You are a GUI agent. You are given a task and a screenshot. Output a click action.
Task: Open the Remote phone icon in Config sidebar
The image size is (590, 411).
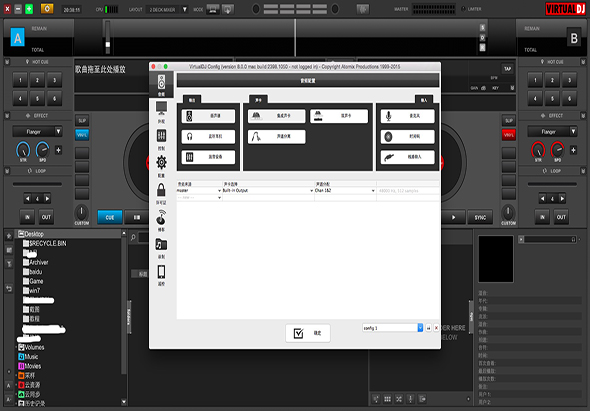[161, 275]
